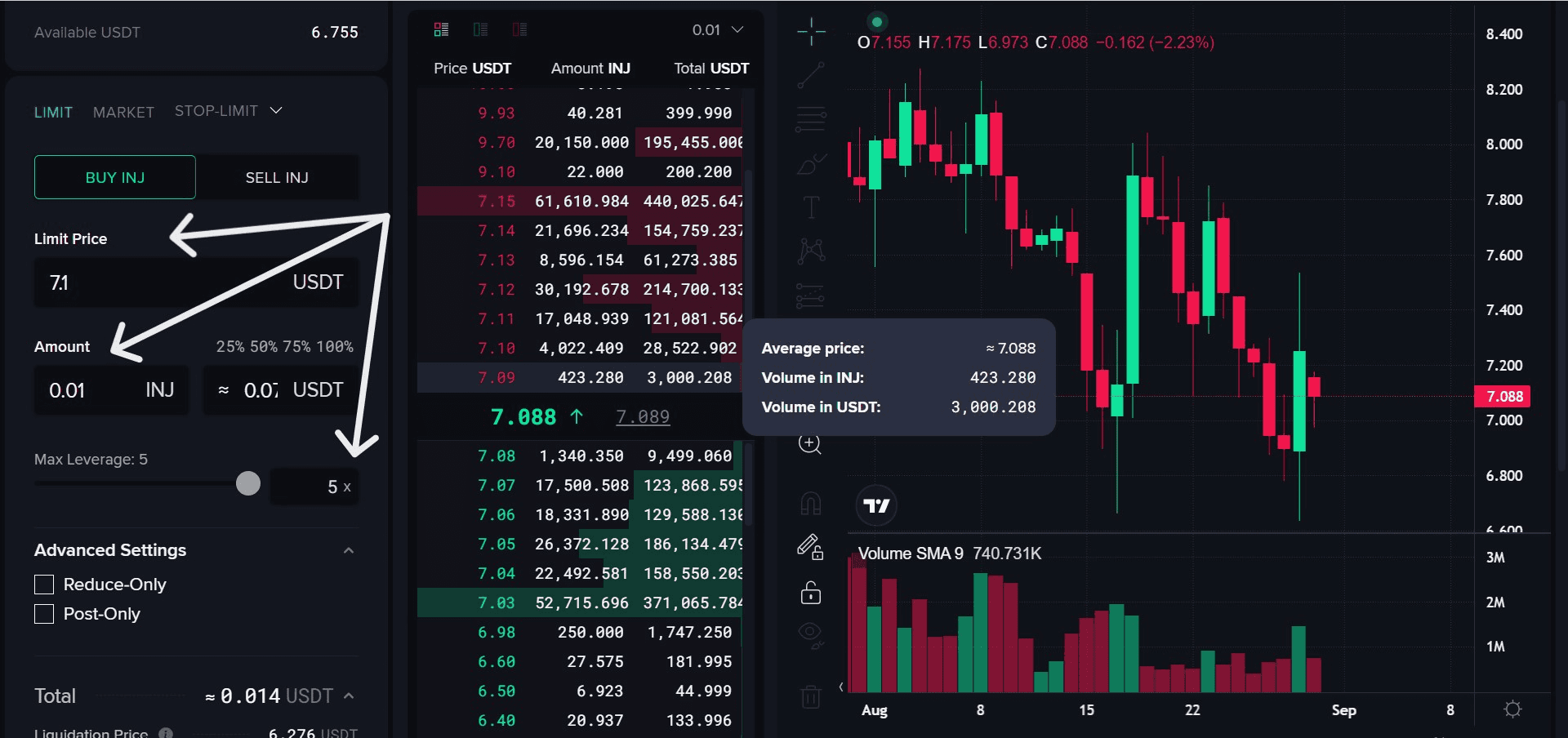Click the bid row priced 6.98
Image resolution: width=1568 pixels, height=738 pixels.
(581, 632)
